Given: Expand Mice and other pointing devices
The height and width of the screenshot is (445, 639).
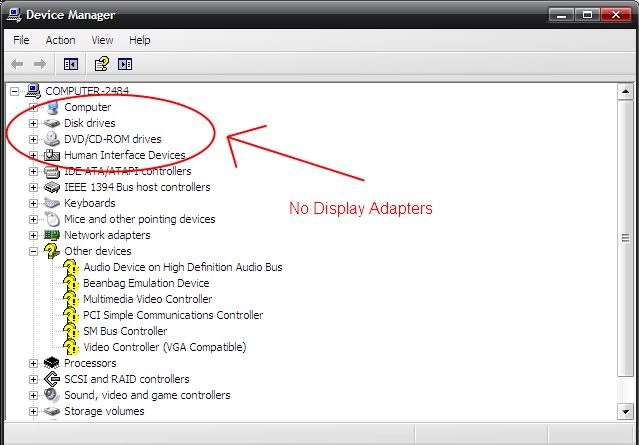Looking at the screenshot, I should point(33,219).
